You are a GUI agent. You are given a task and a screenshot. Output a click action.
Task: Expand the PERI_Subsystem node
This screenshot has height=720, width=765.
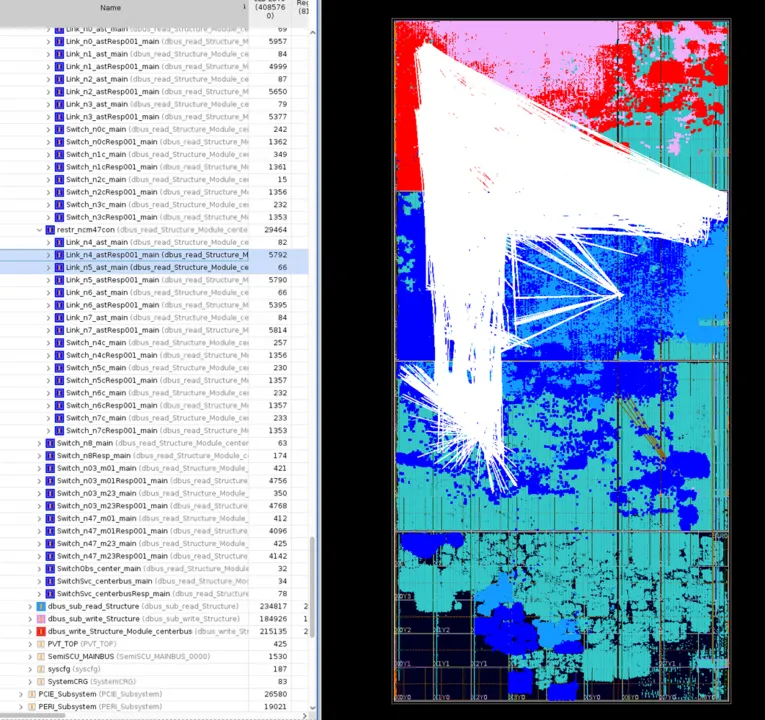coord(21,706)
